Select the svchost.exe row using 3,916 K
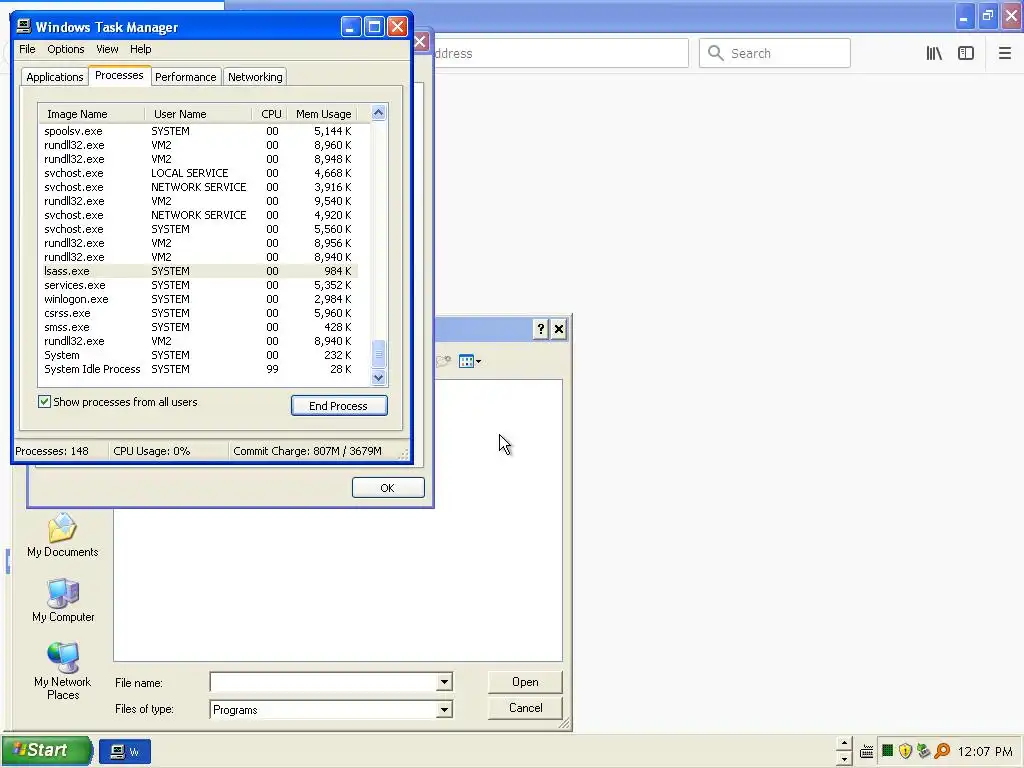Image resolution: width=1024 pixels, height=768 pixels. [x=199, y=187]
